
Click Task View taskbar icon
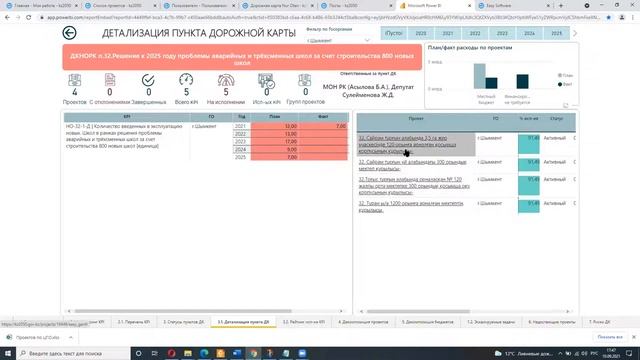(x=154, y=353)
